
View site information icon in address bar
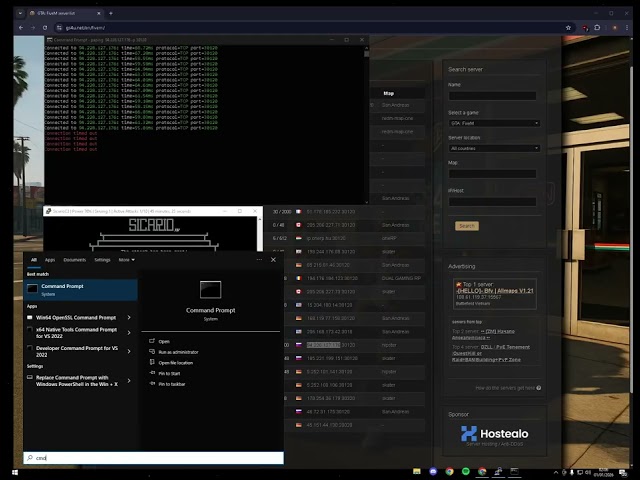[59, 28]
